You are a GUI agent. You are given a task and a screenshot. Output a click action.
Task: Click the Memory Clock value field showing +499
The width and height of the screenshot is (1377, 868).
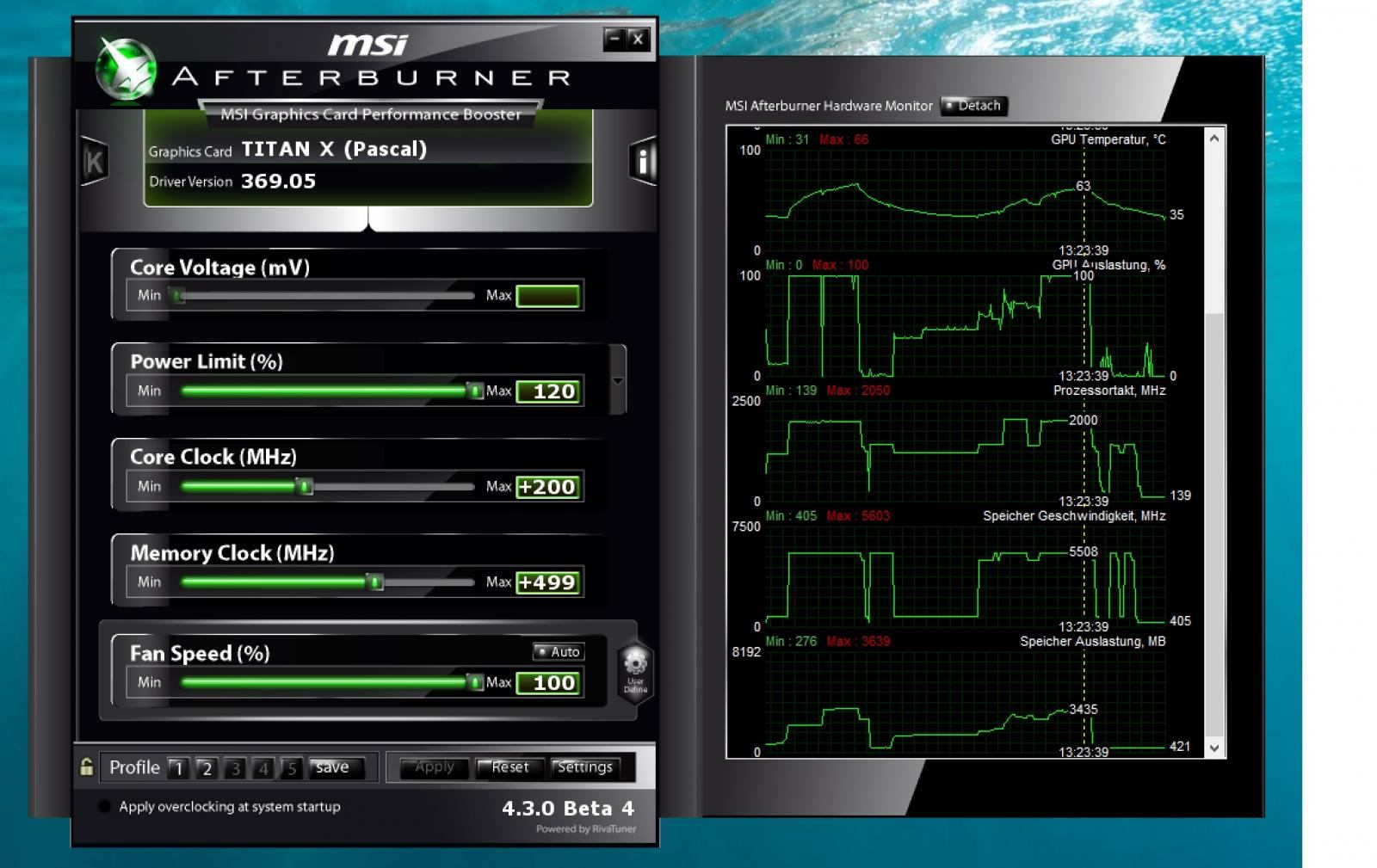pos(548,582)
